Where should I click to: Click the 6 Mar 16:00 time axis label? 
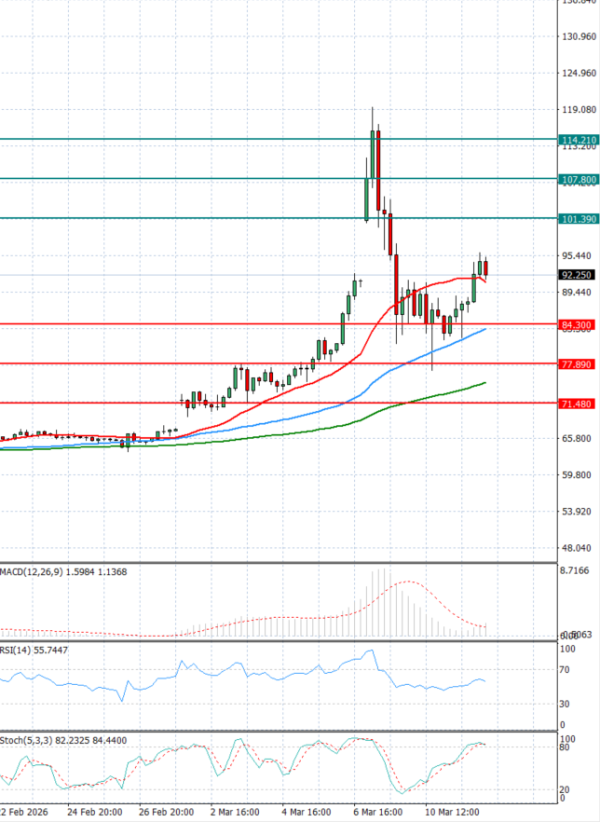point(378,809)
